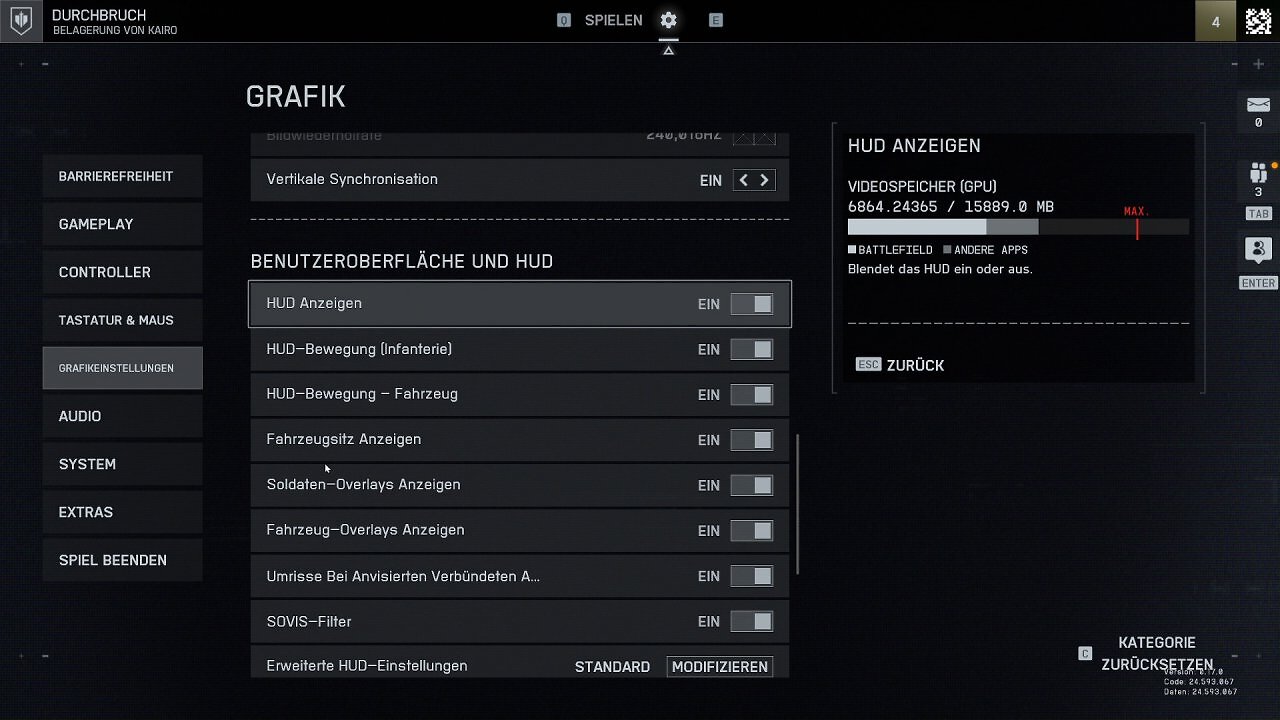Open Tastatur & Maus settings category
Viewport: 1280px width, 720px height.
click(x=123, y=320)
